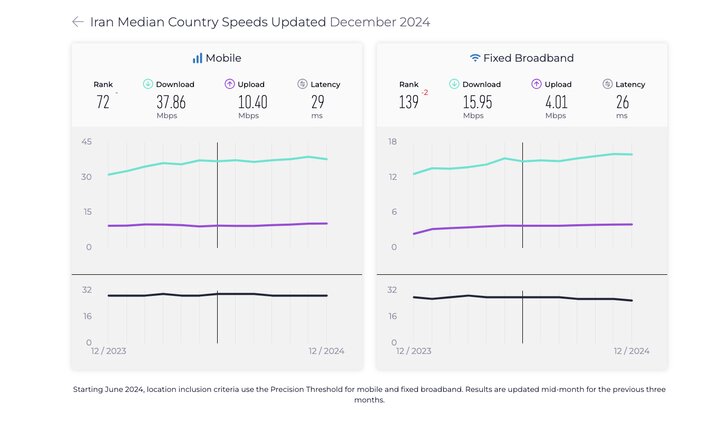The height and width of the screenshot is (422, 720).
Task: Click the vertical marker in Fixed Broadband chart
Action: coord(522,200)
